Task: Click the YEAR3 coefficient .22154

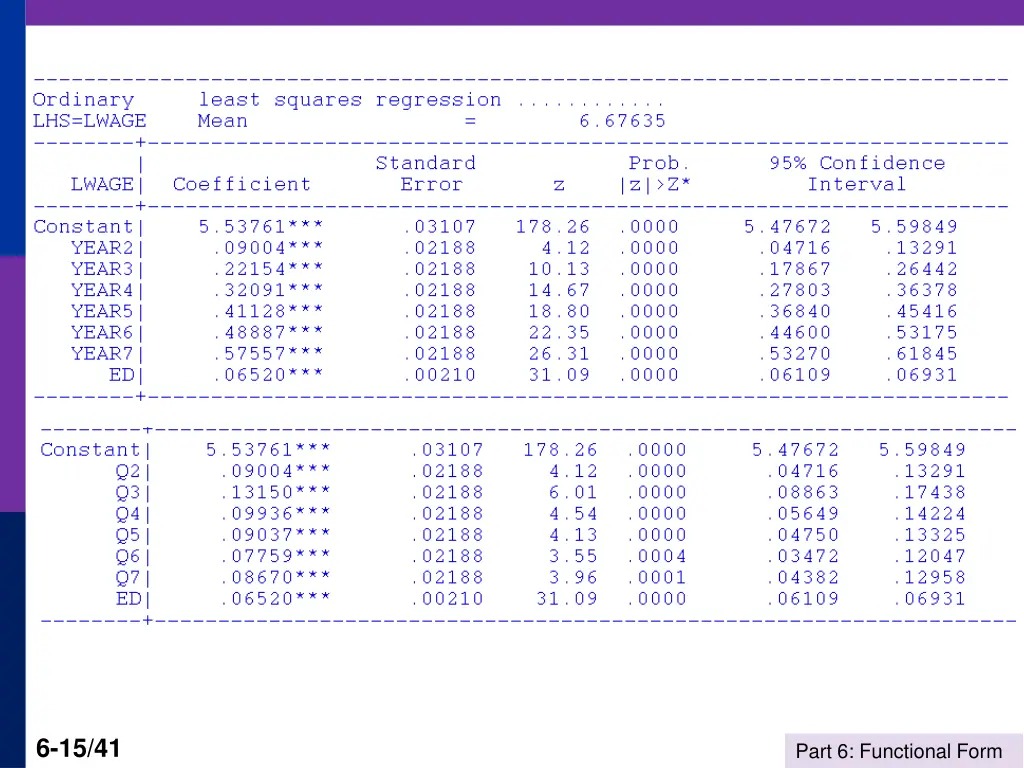Action: tap(266, 269)
